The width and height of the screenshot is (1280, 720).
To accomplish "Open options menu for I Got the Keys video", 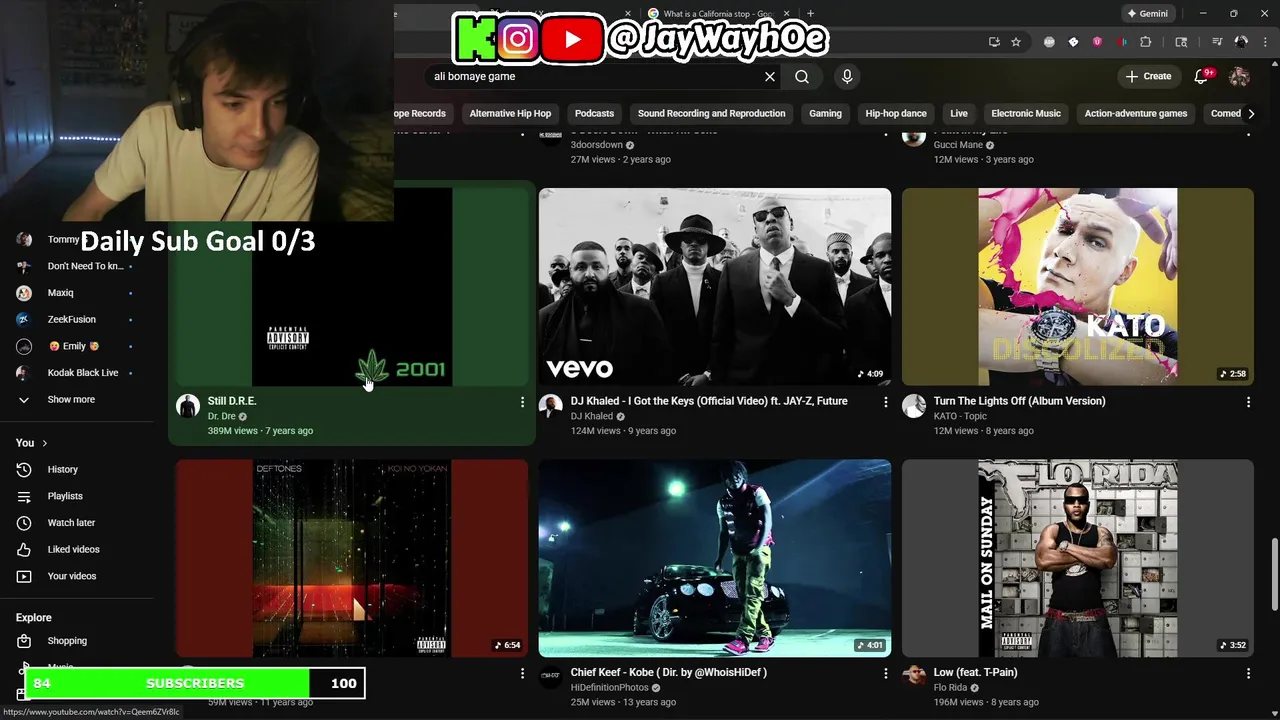I will [x=885, y=402].
